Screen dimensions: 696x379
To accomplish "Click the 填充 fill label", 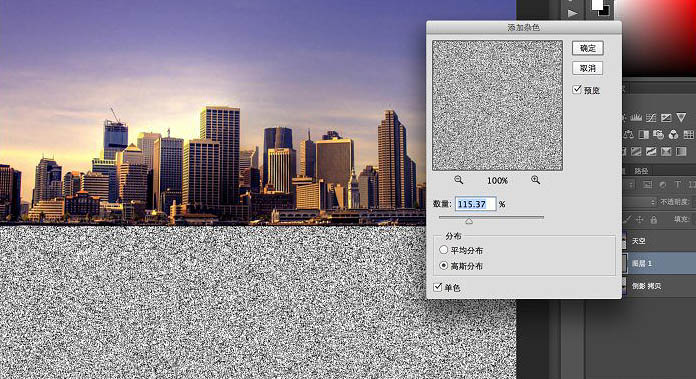I will pos(681,219).
